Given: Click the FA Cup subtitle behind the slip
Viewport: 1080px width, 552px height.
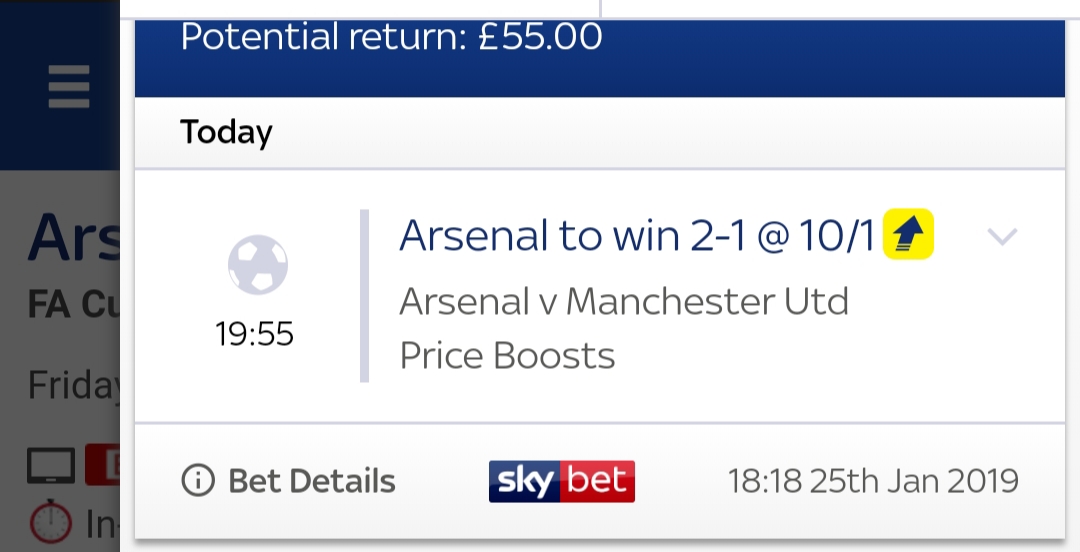Looking at the screenshot, I should (x=74, y=305).
